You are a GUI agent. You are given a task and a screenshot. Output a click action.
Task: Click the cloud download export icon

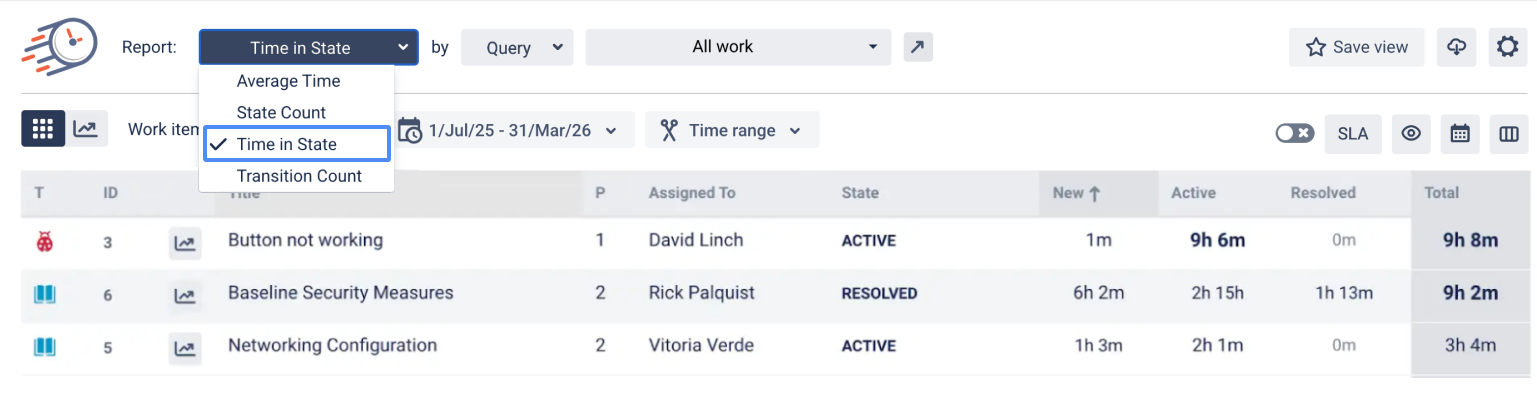coord(1457,47)
